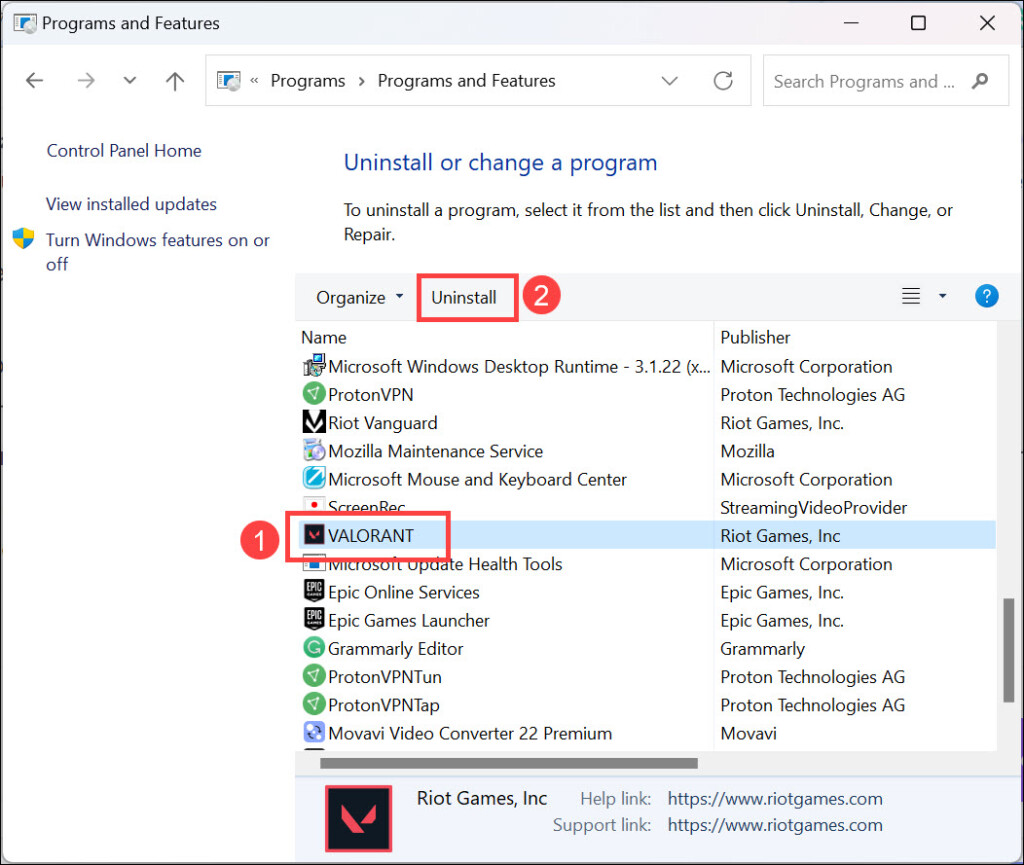
Task: Open the Organize dropdown menu
Action: pos(359,297)
